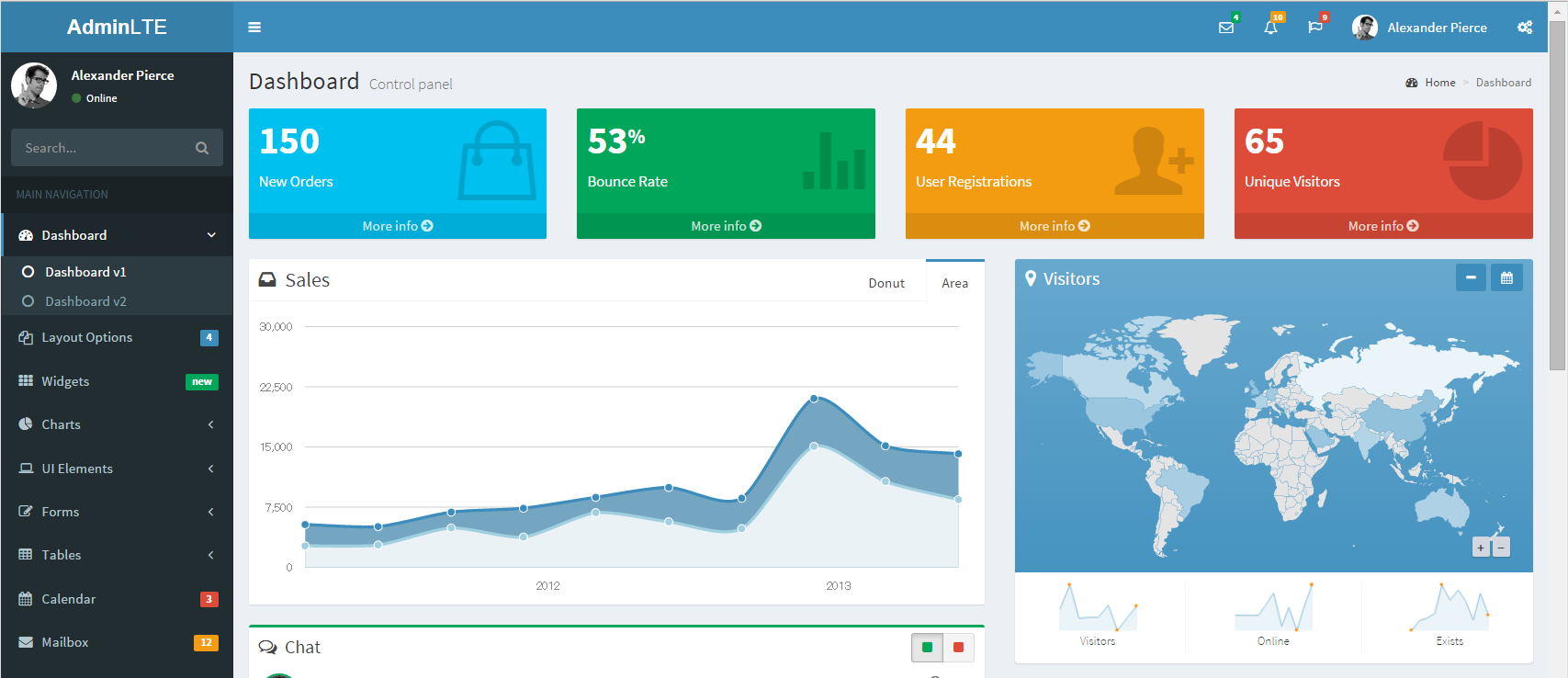
Task: Click More info on New Orders box
Action: tap(398, 226)
